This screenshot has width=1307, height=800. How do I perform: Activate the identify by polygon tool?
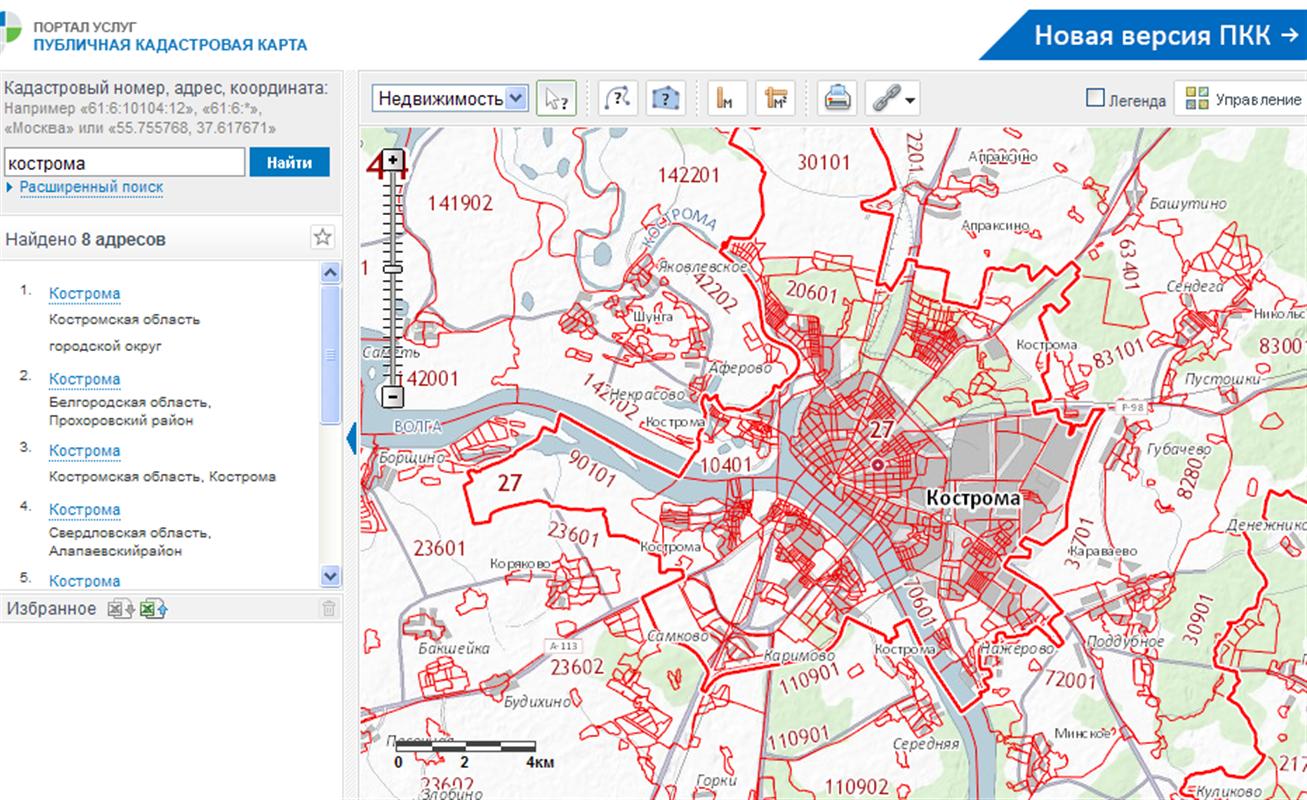[x=665, y=98]
